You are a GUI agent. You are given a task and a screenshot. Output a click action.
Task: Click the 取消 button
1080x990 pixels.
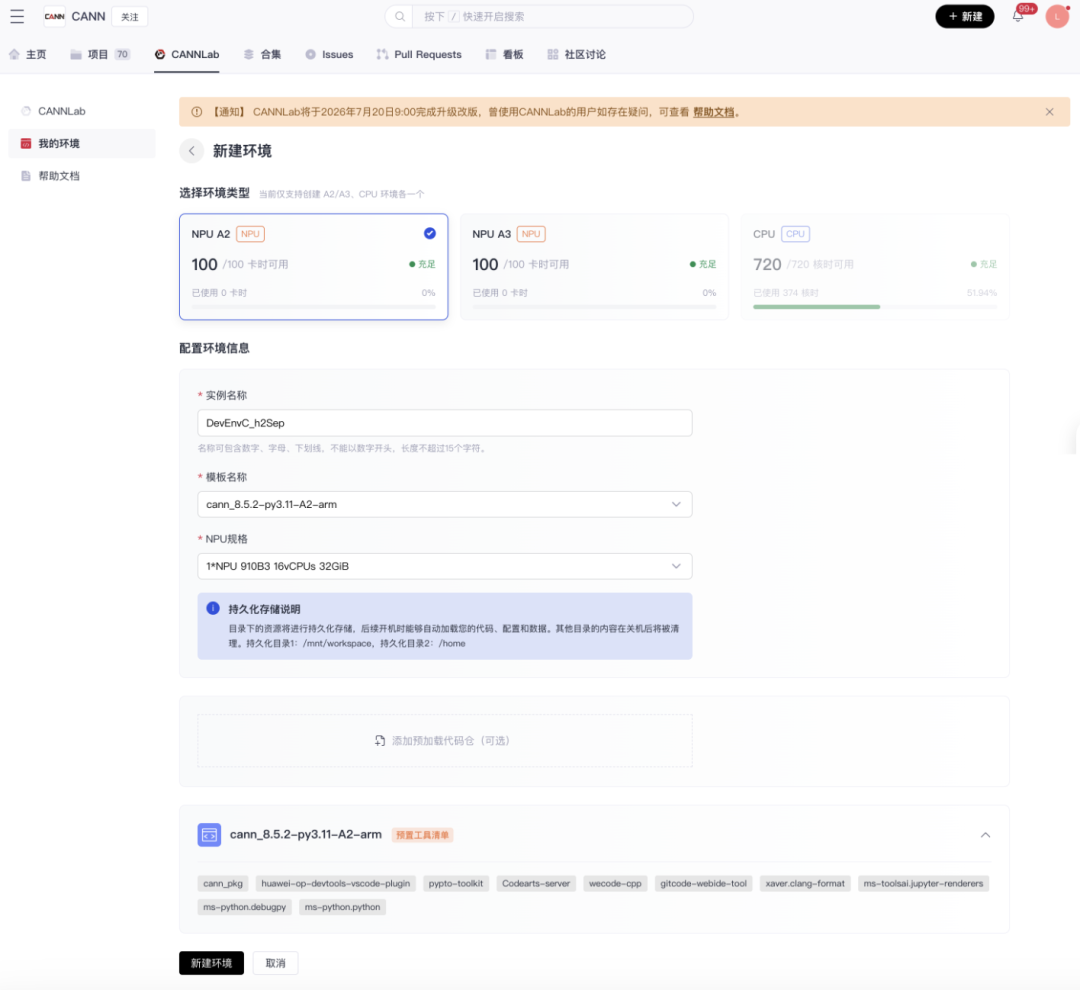[276, 963]
